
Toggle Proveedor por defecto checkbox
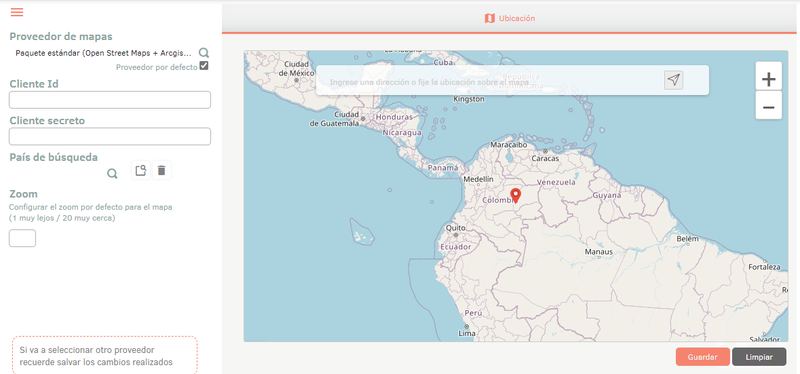(x=204, y=66)
